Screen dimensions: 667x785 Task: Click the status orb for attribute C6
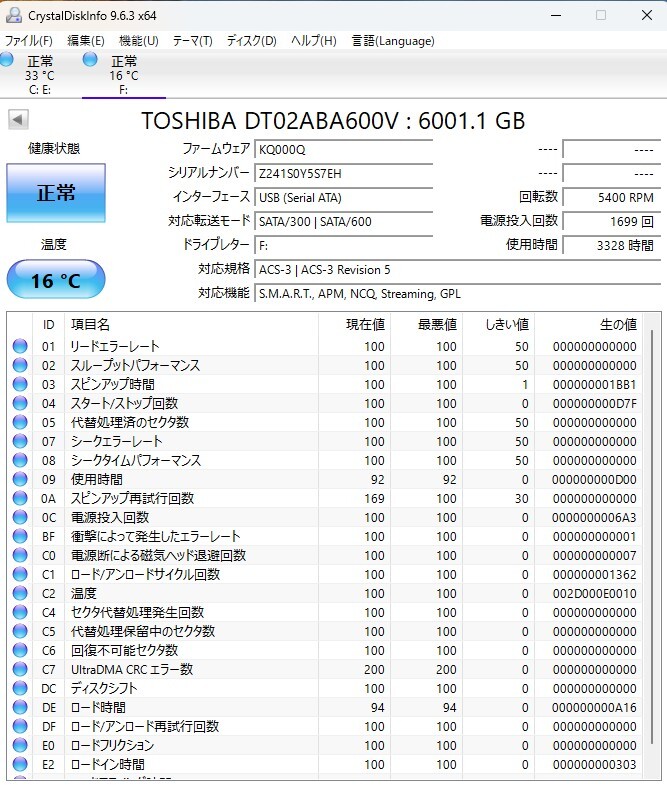20,651
